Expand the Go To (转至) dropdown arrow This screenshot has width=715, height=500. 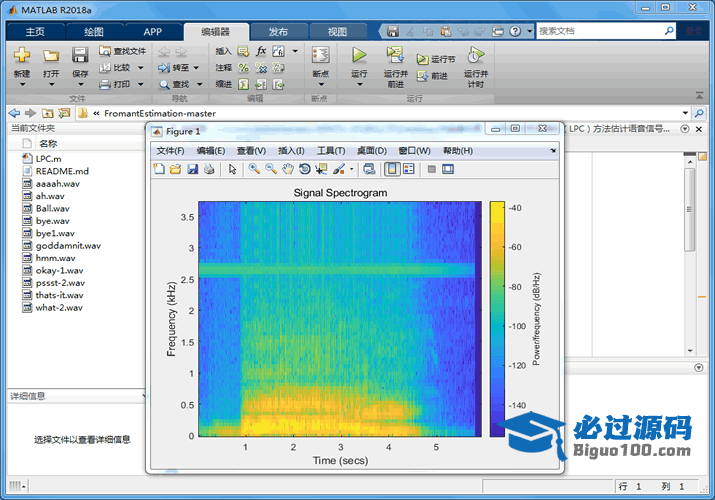pos(196,68)
